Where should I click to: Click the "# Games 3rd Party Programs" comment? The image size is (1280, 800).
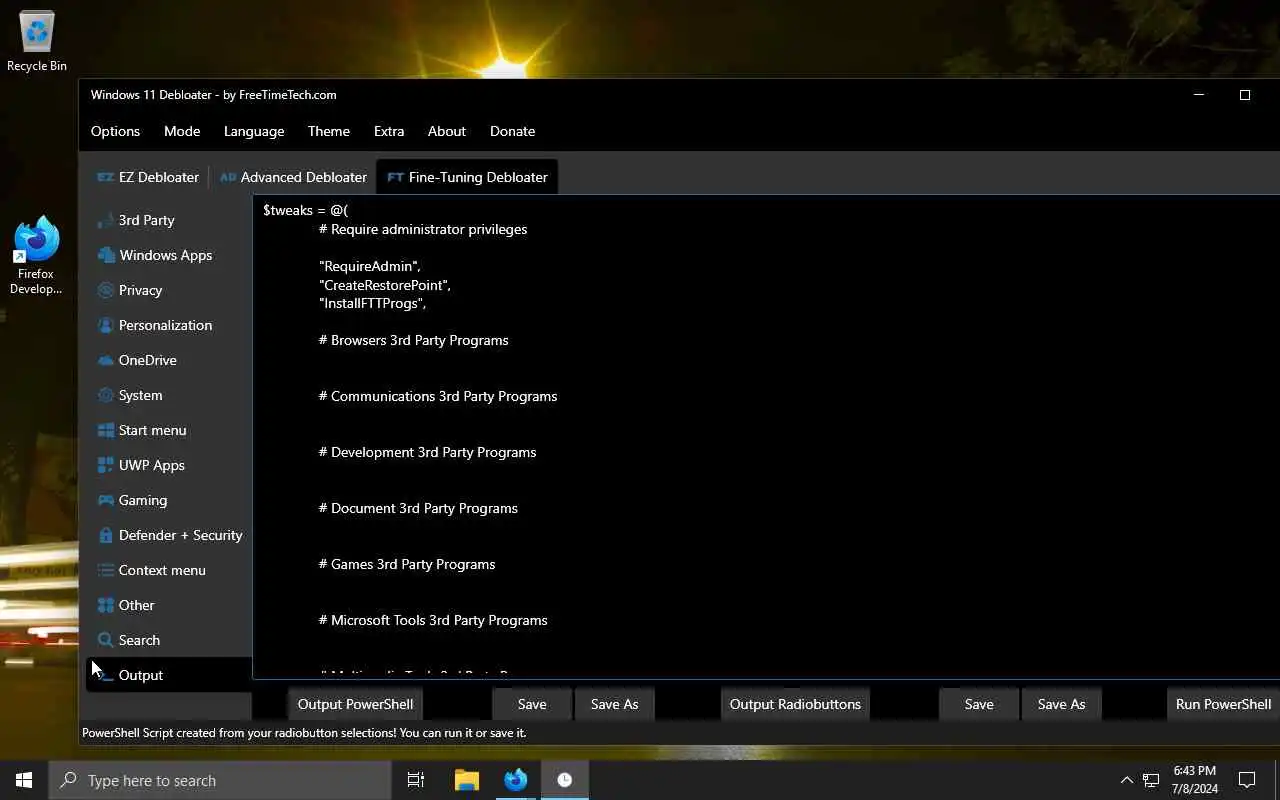(x=407, y=564)
